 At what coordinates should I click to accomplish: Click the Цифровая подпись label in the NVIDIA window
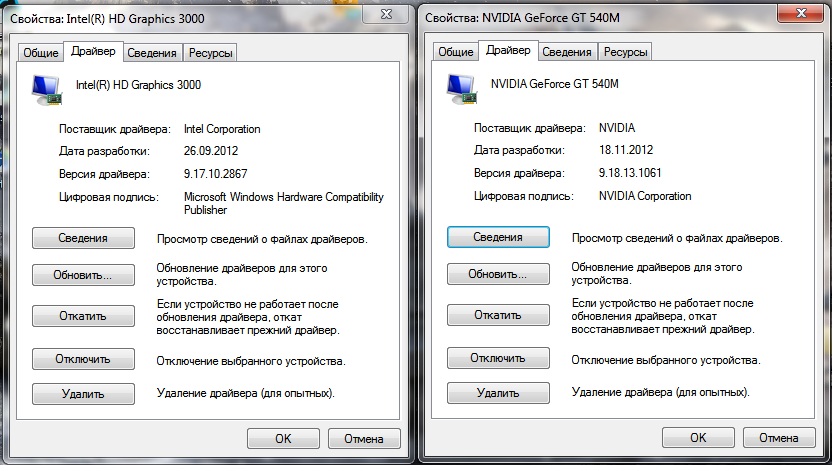(523, 196)
